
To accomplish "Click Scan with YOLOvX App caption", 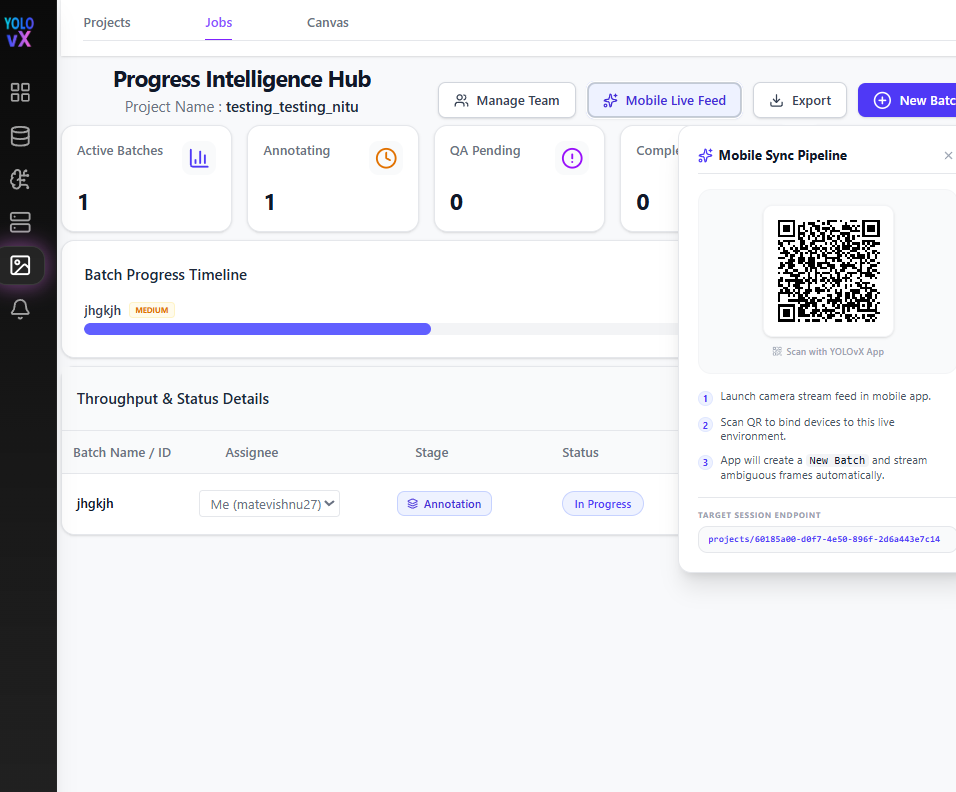I will tap(835, 352).
